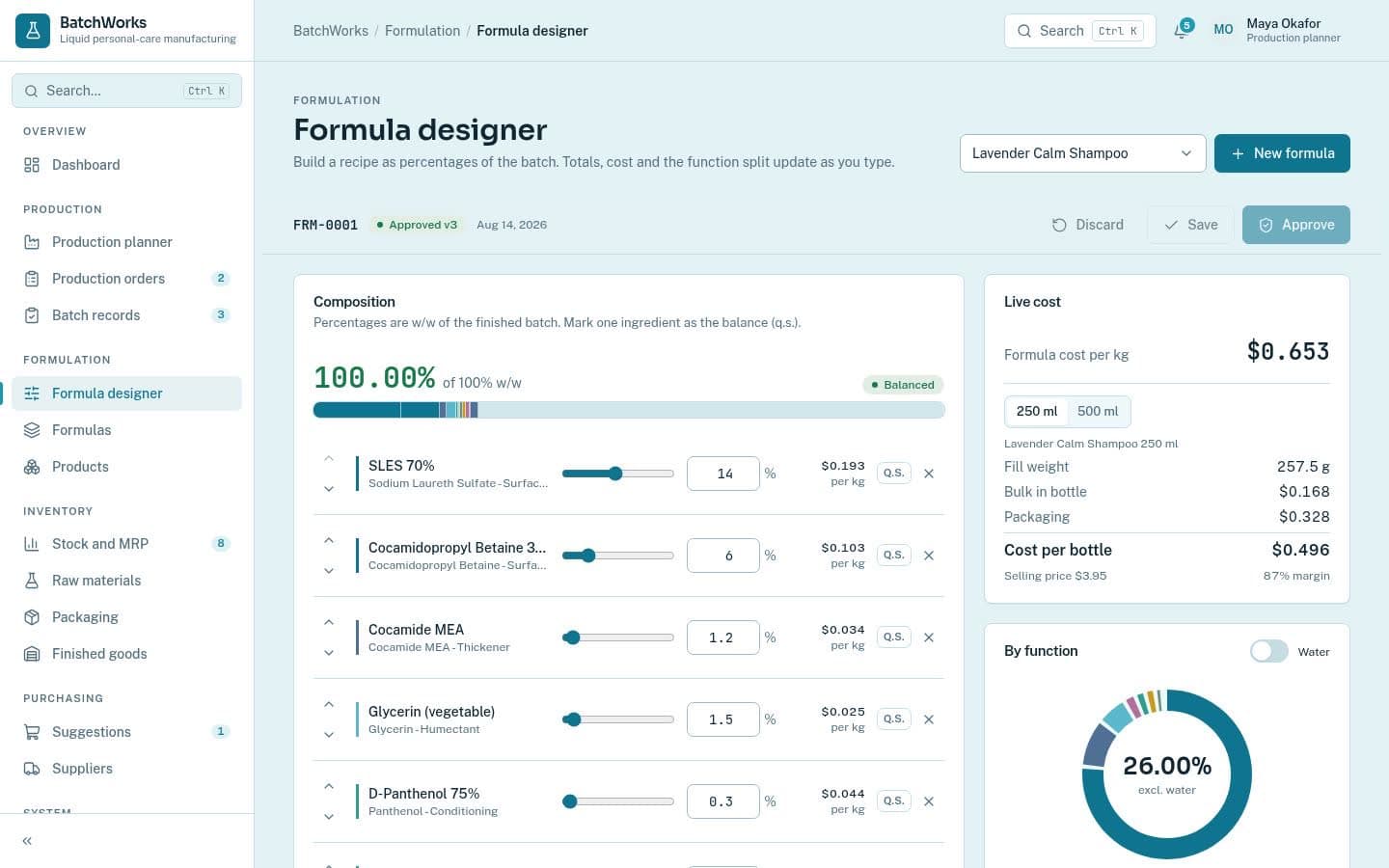Click the New formula button
This screenshot has width=1389, height=868.
pos(1282,153)
